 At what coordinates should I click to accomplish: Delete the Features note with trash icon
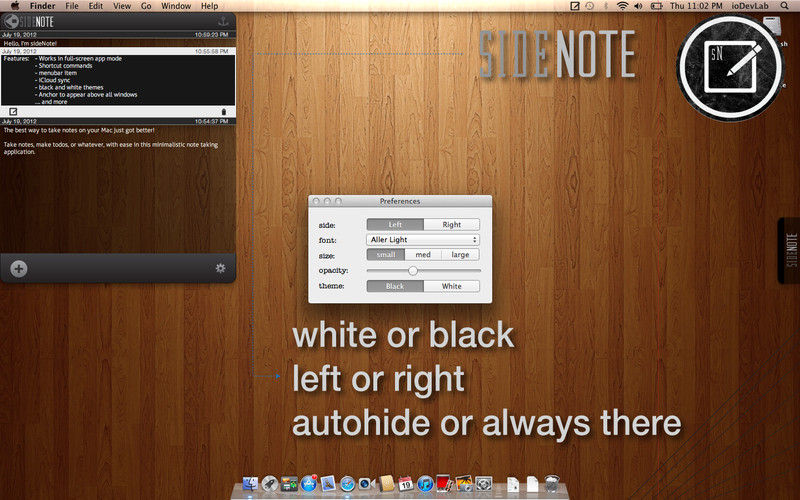(x=223, y=112)
